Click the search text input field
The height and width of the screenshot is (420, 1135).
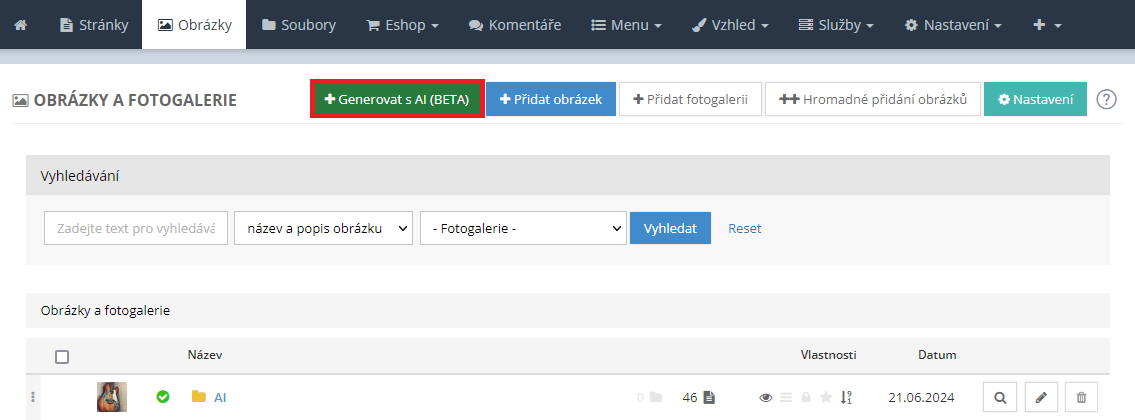pos(136,228)
